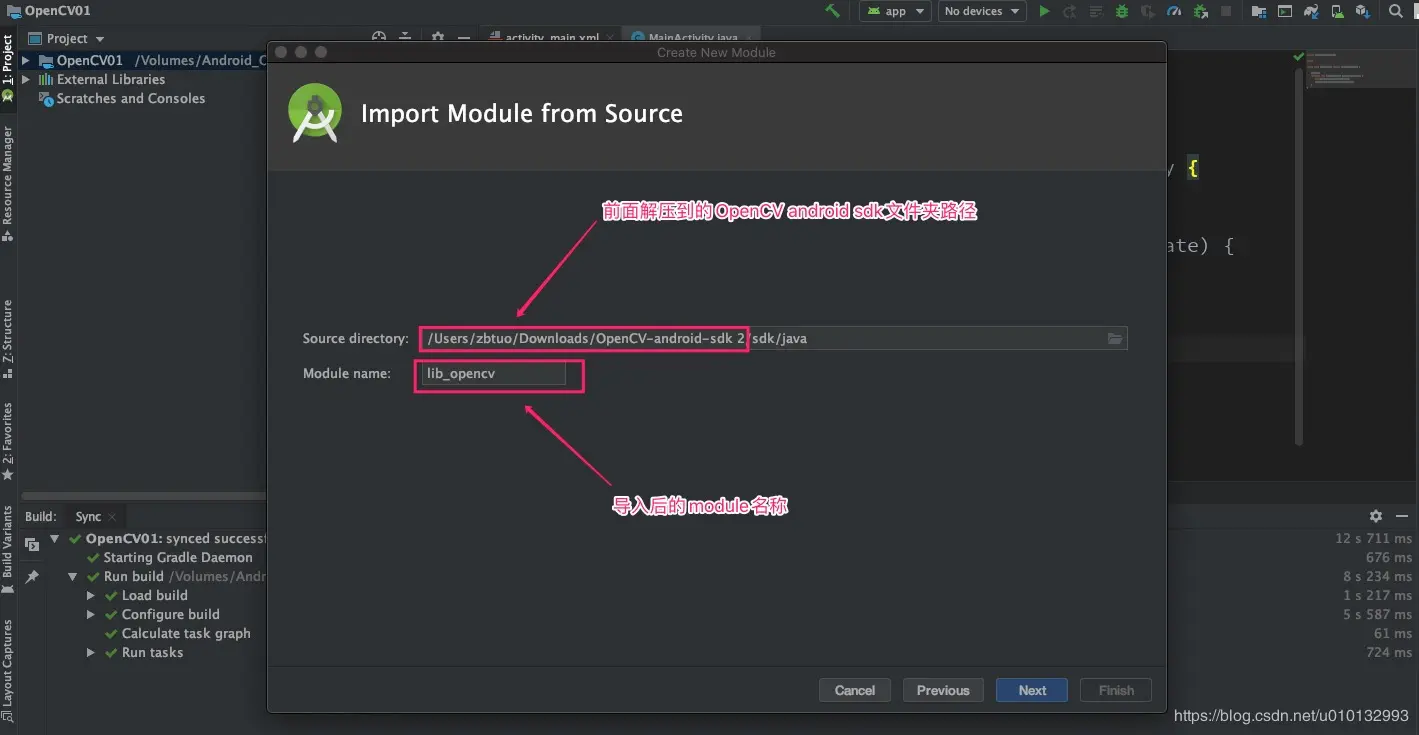Click the Configure build row text
Screen dimensions: 1419x735
point(170,615)
